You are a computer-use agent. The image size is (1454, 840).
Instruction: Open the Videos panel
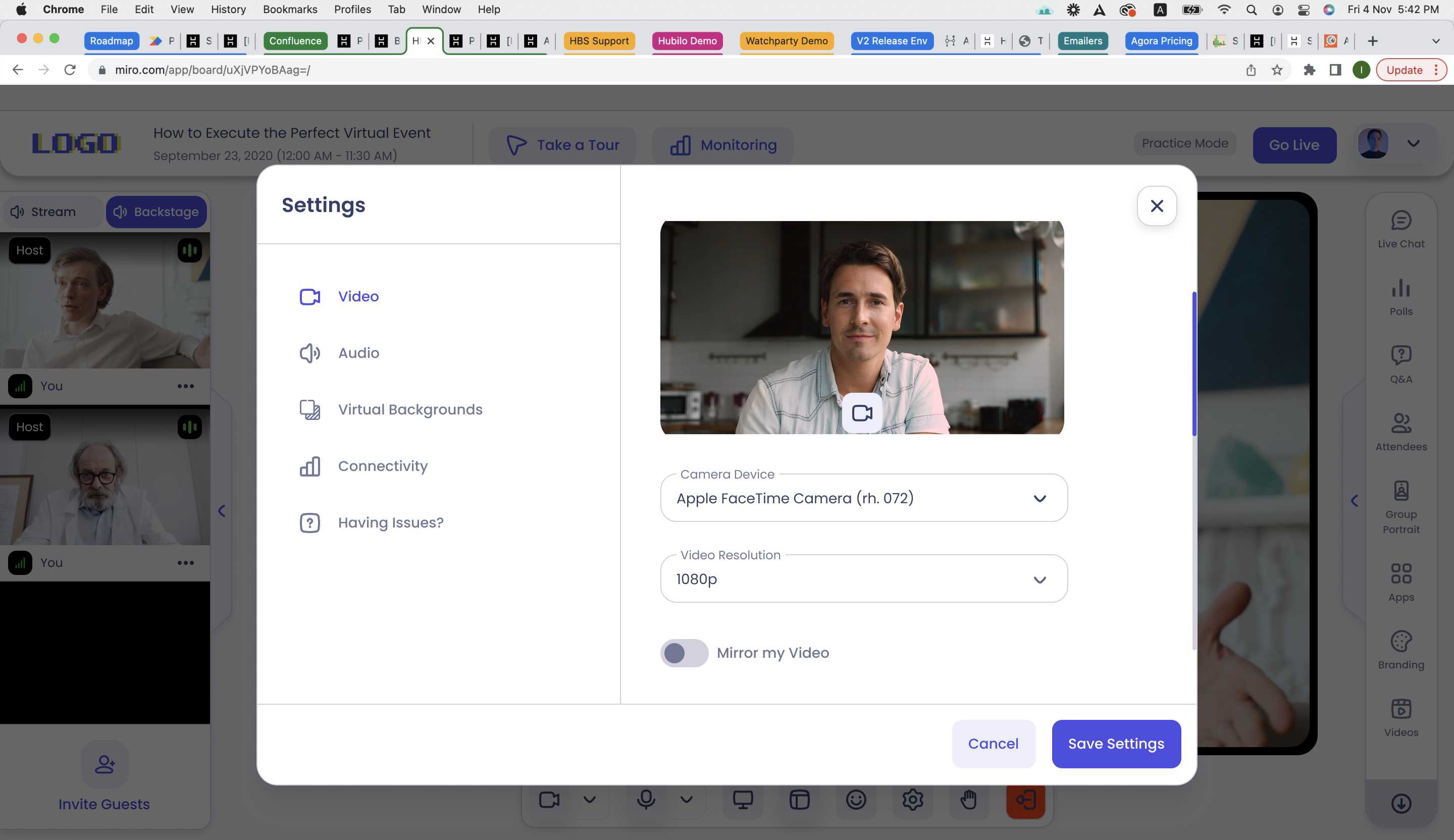[x=1401, y=718]
